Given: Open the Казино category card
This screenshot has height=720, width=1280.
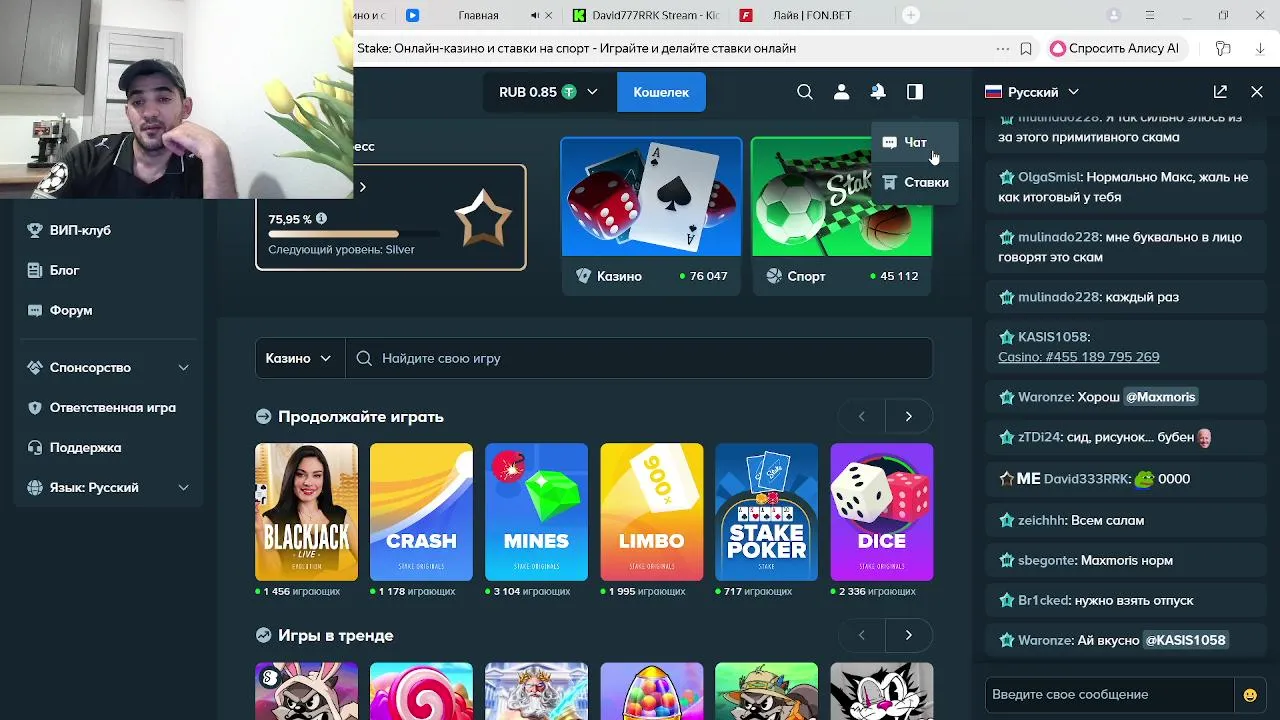Looking at the screenshot, I should coord(651,216).
